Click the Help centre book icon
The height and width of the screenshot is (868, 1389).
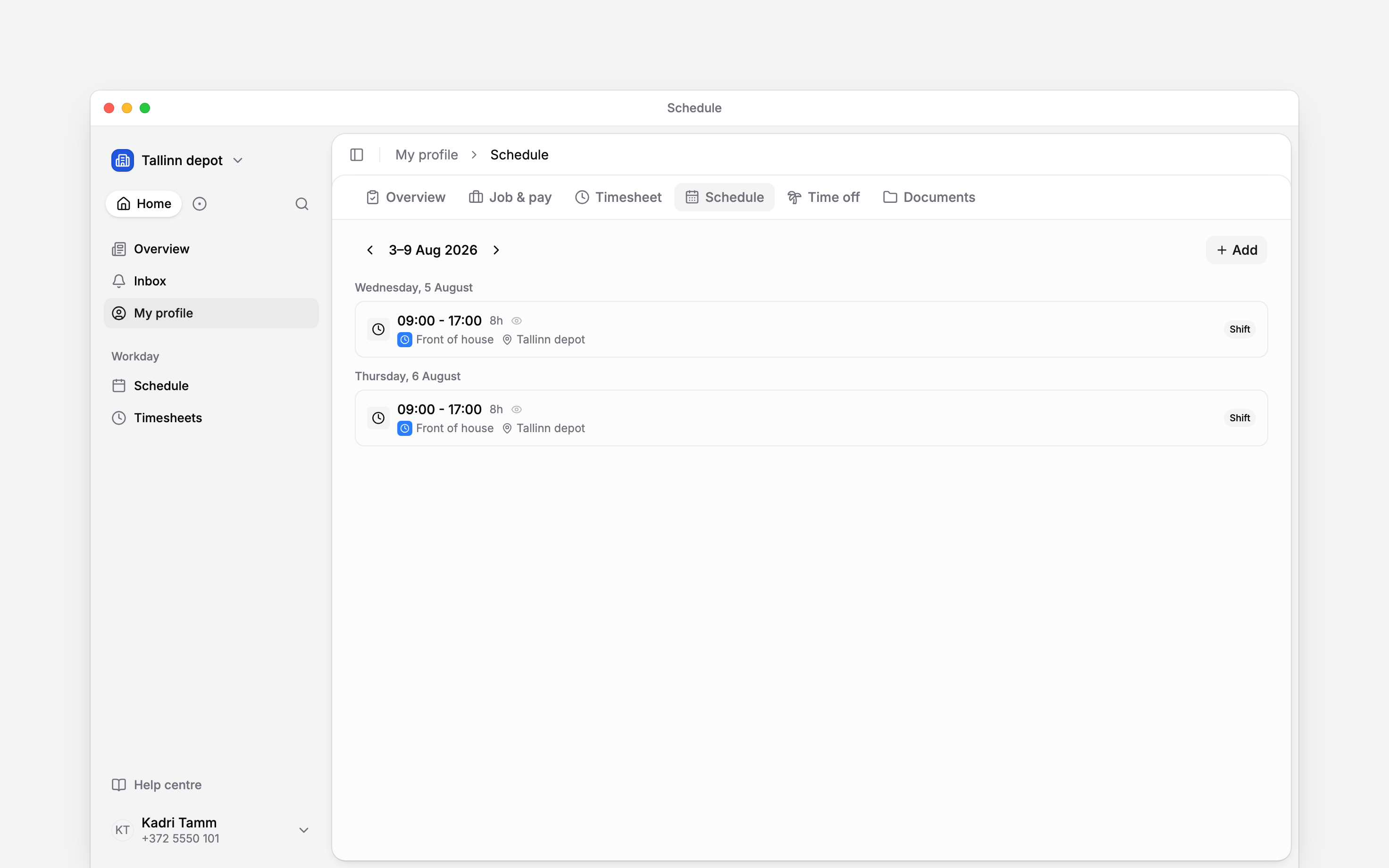[119, 785]
